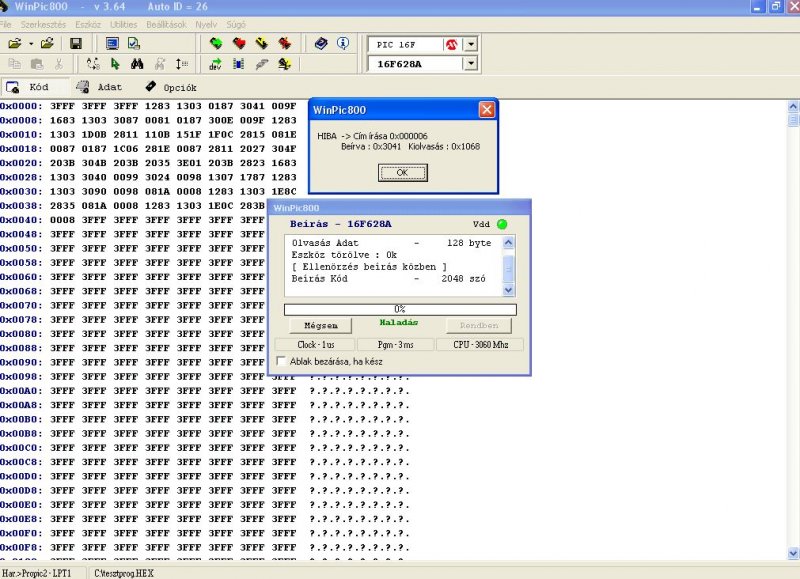Click the Clock - 1us button
The width and height of the screenshot is (800, 579).
(315, 344)
